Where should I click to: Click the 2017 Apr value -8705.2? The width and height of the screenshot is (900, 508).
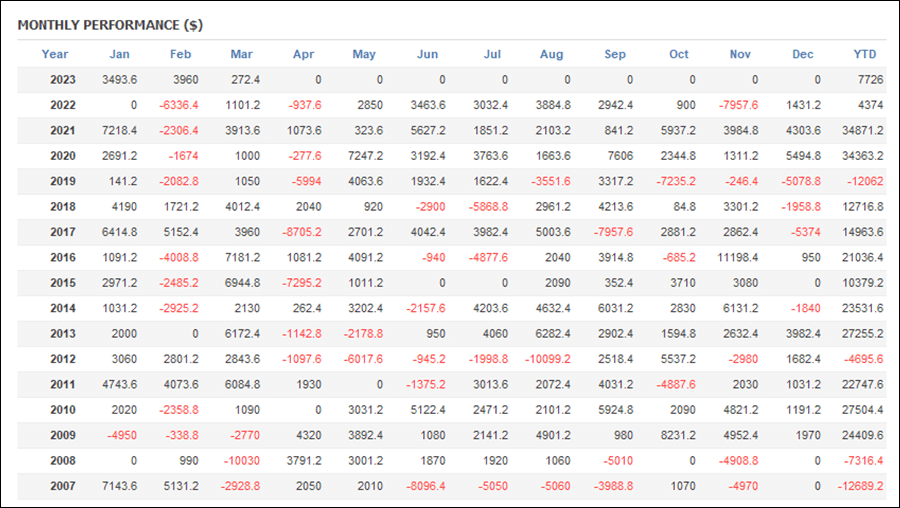tap(302, 232)
